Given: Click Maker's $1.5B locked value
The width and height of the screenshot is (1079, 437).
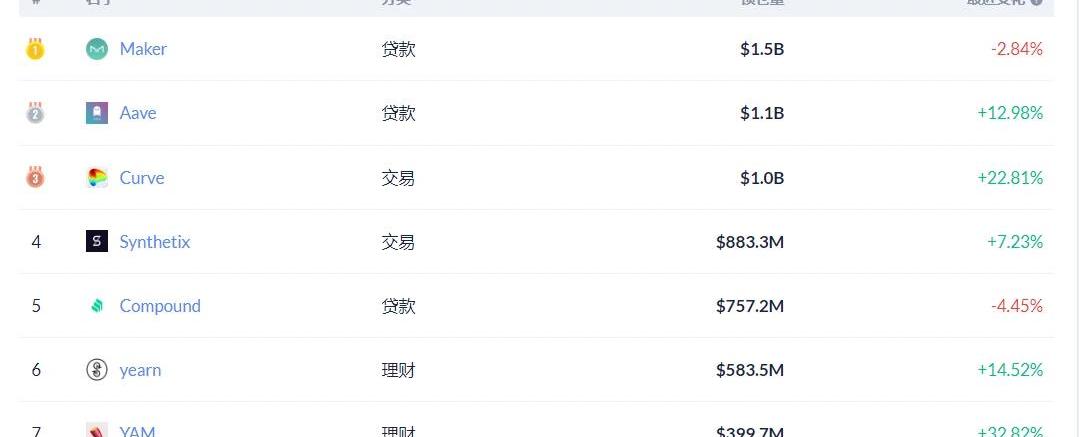Looking at the screenshot, I should [762, 49].
